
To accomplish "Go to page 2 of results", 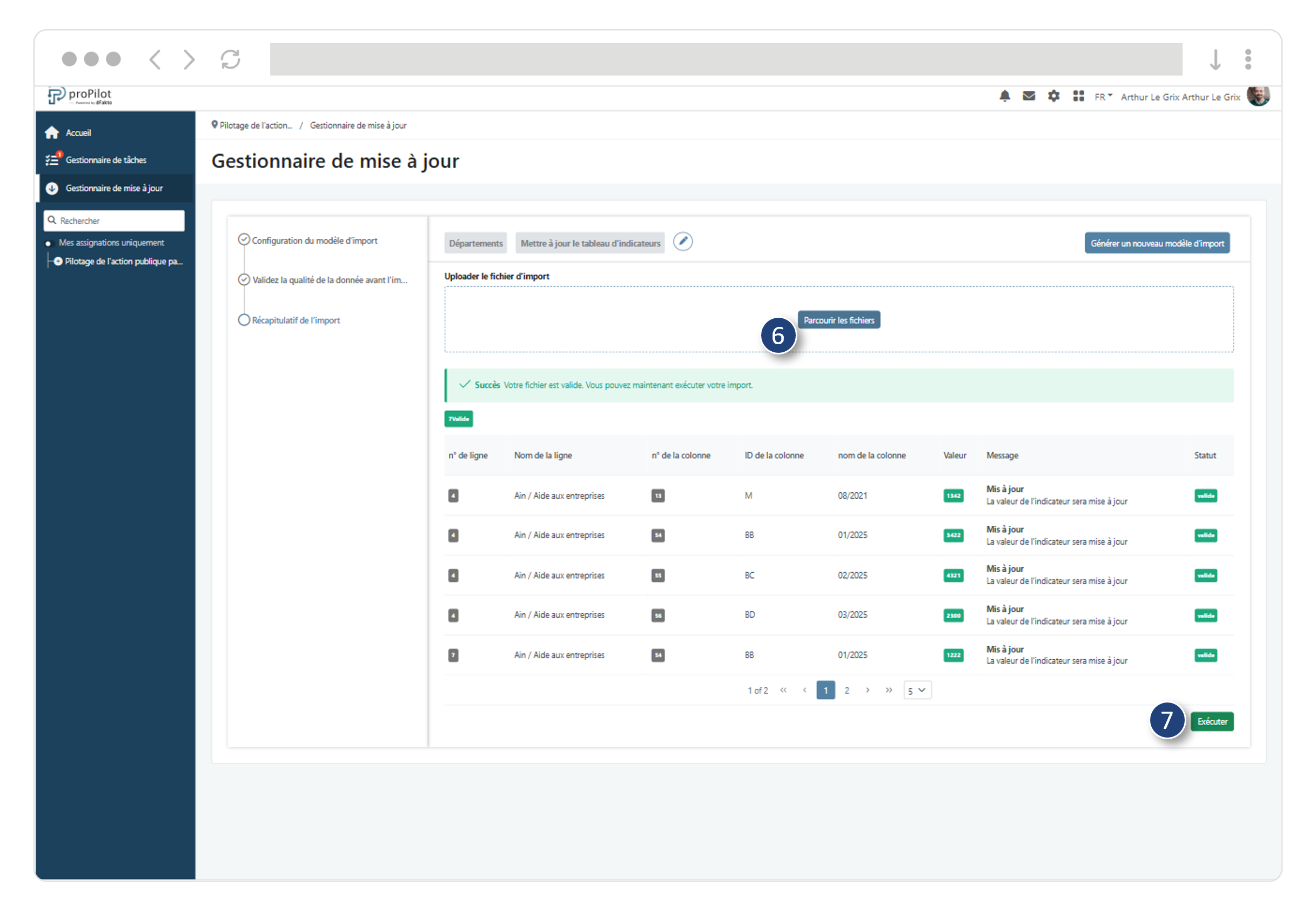I will (x=847, y=691).
